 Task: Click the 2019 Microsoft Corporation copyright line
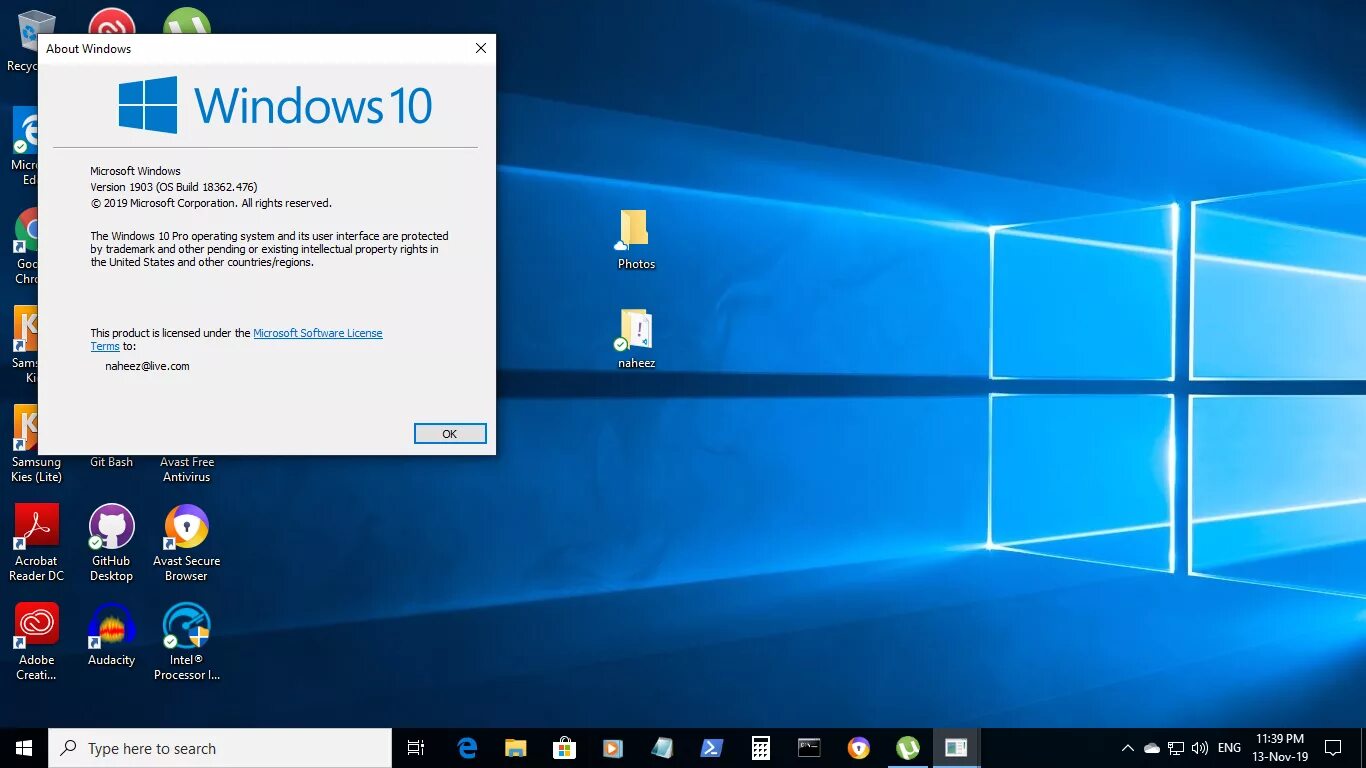[x=211, y=203]
